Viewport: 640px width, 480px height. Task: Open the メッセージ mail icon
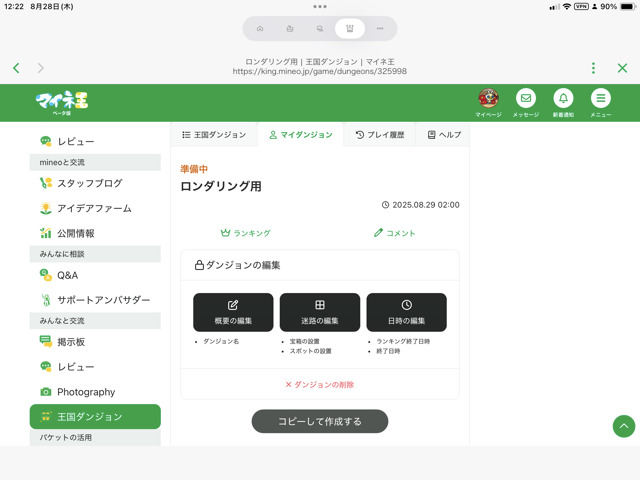[526, 98]
